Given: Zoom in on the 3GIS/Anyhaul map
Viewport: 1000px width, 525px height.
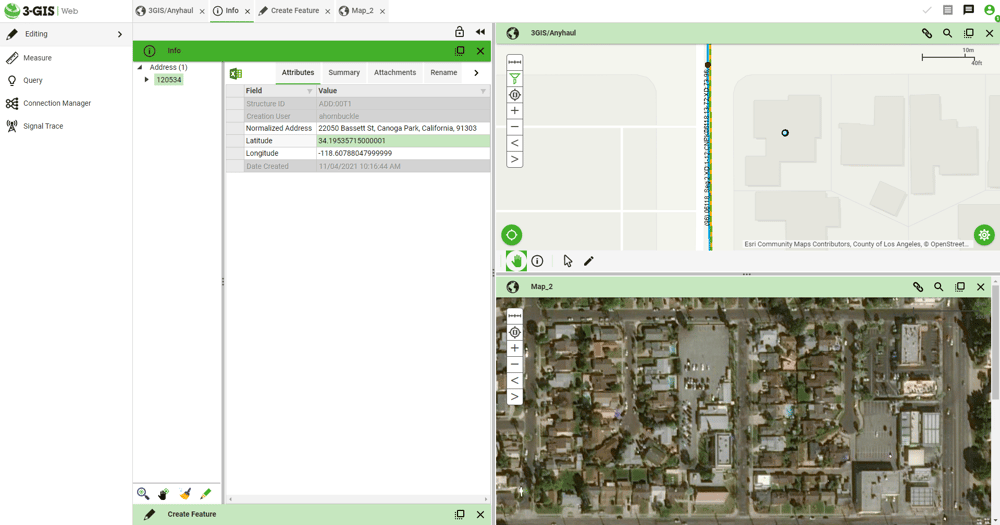Looking at the screenshot, I should tap(515, 111).
